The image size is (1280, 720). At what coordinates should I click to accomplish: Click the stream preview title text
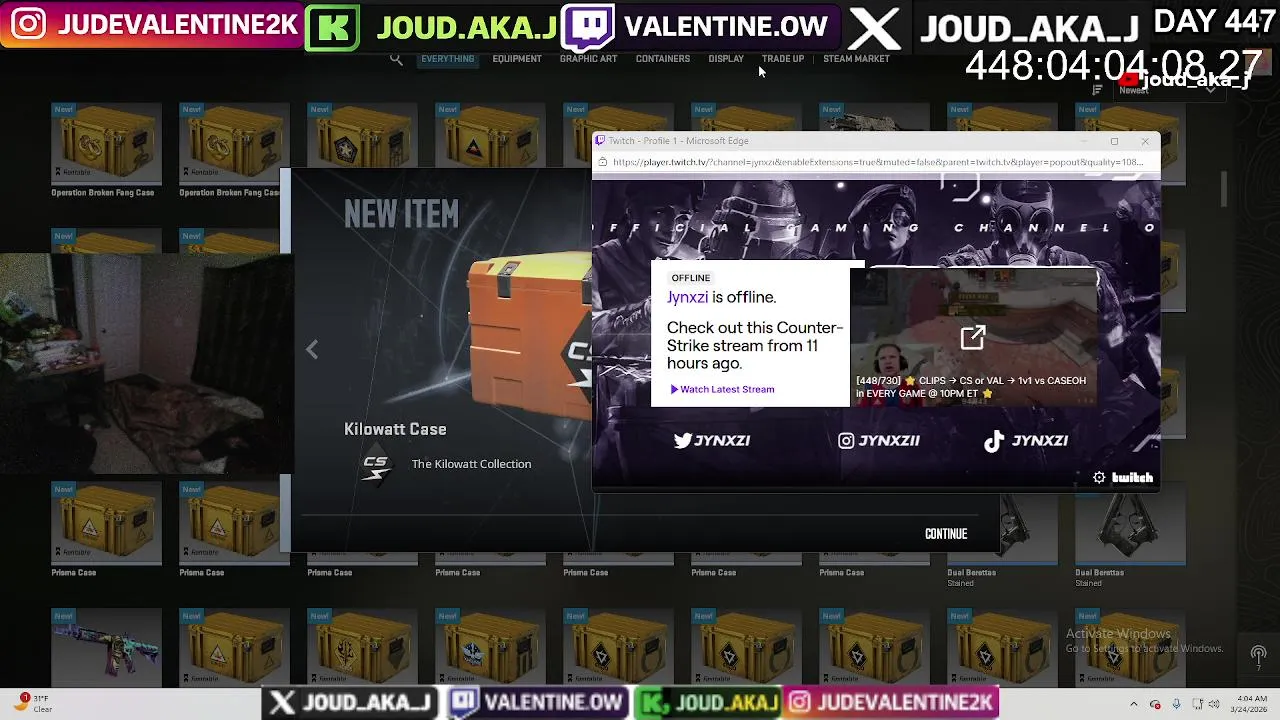[971, 387]
